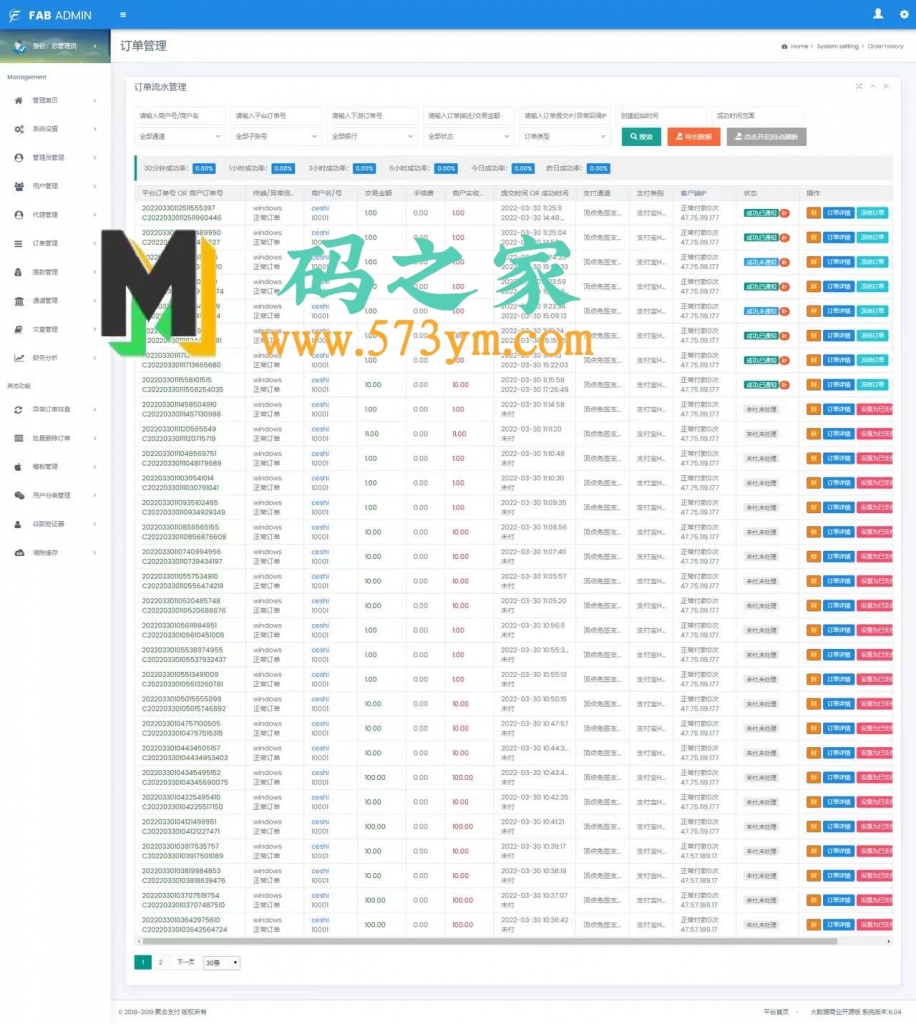Focus the 请输入下游订单号 input field
The height and width of the screenshot is (1024, 916).
tap(372, 116)
